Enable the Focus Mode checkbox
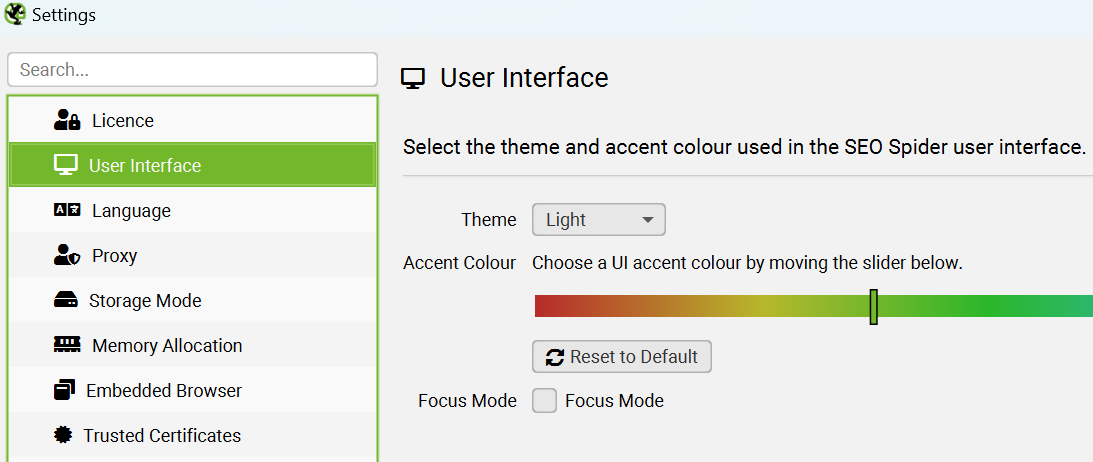 click(x=544, y=401)
